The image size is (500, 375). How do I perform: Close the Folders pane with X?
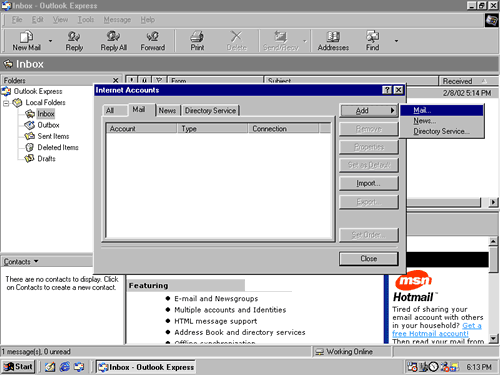click(x=115, y=80)
